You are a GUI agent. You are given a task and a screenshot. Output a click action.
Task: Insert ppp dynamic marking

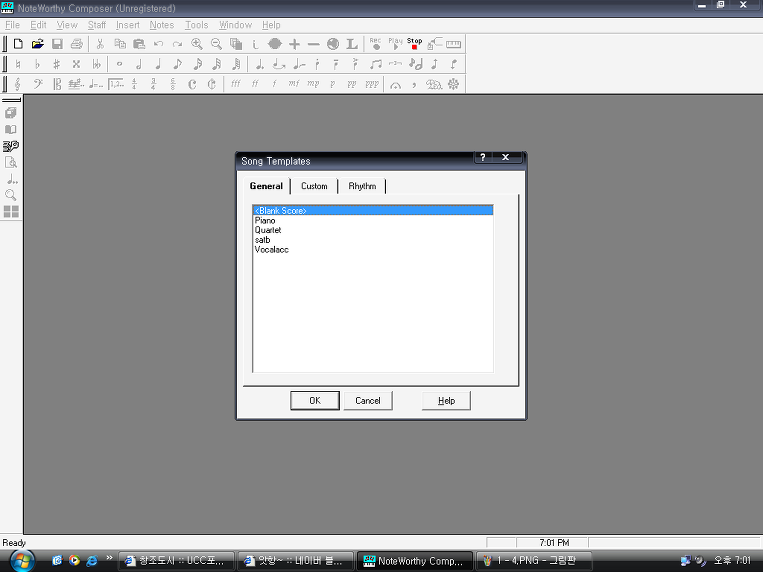(372, 84)
